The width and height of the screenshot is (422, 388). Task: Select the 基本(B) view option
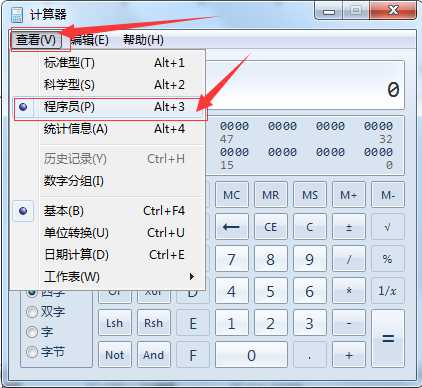pos(108,211)
